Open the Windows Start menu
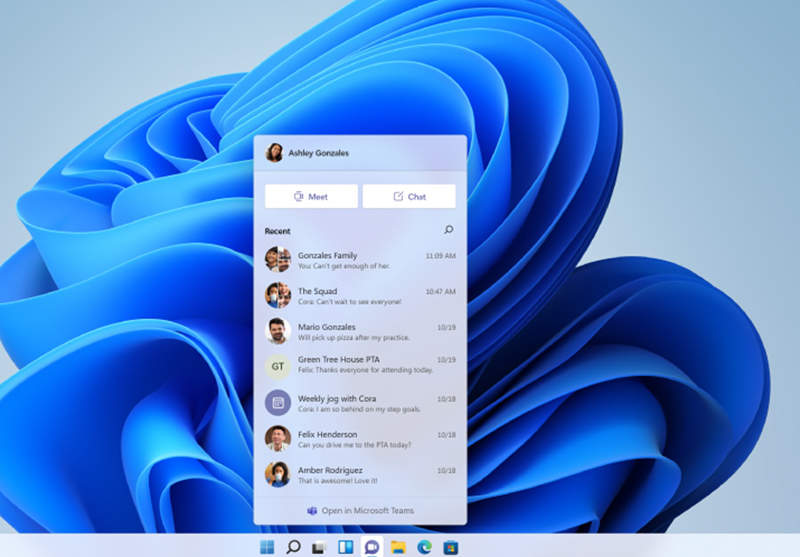Screen dimensions: 800x557 pos(267,546)
